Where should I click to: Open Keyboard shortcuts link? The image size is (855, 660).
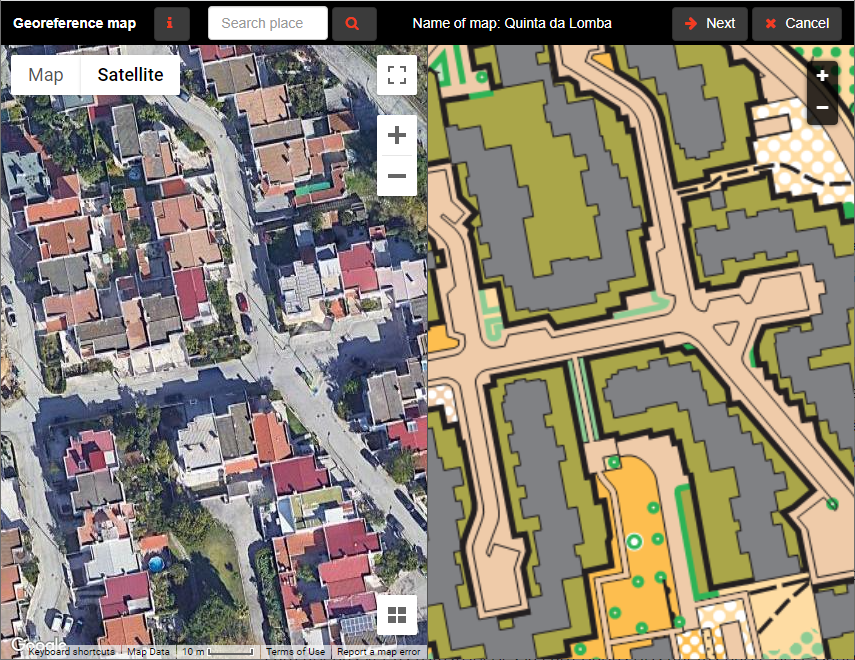(x=71, y=652)
